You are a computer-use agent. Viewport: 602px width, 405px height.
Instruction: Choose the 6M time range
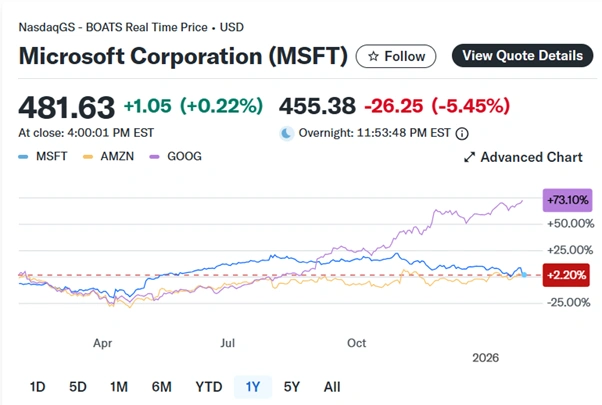click(161, 386)
